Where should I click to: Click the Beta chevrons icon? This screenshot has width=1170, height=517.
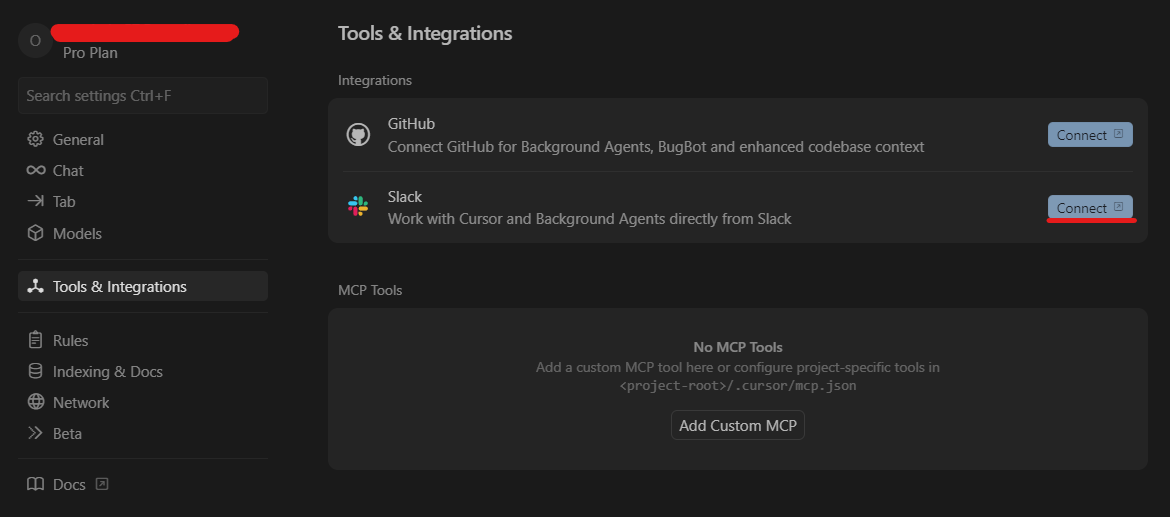(x=36, y=433)
